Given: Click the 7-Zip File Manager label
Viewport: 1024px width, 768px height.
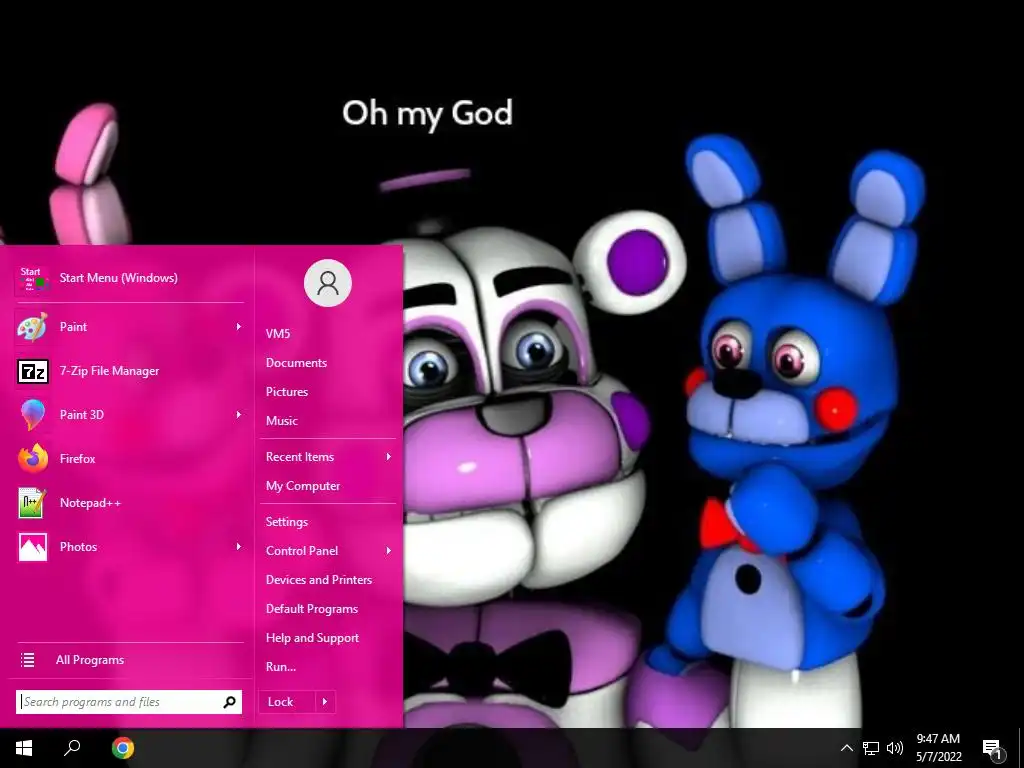Looking at the screenshot, I should click(x=109, y=371).
